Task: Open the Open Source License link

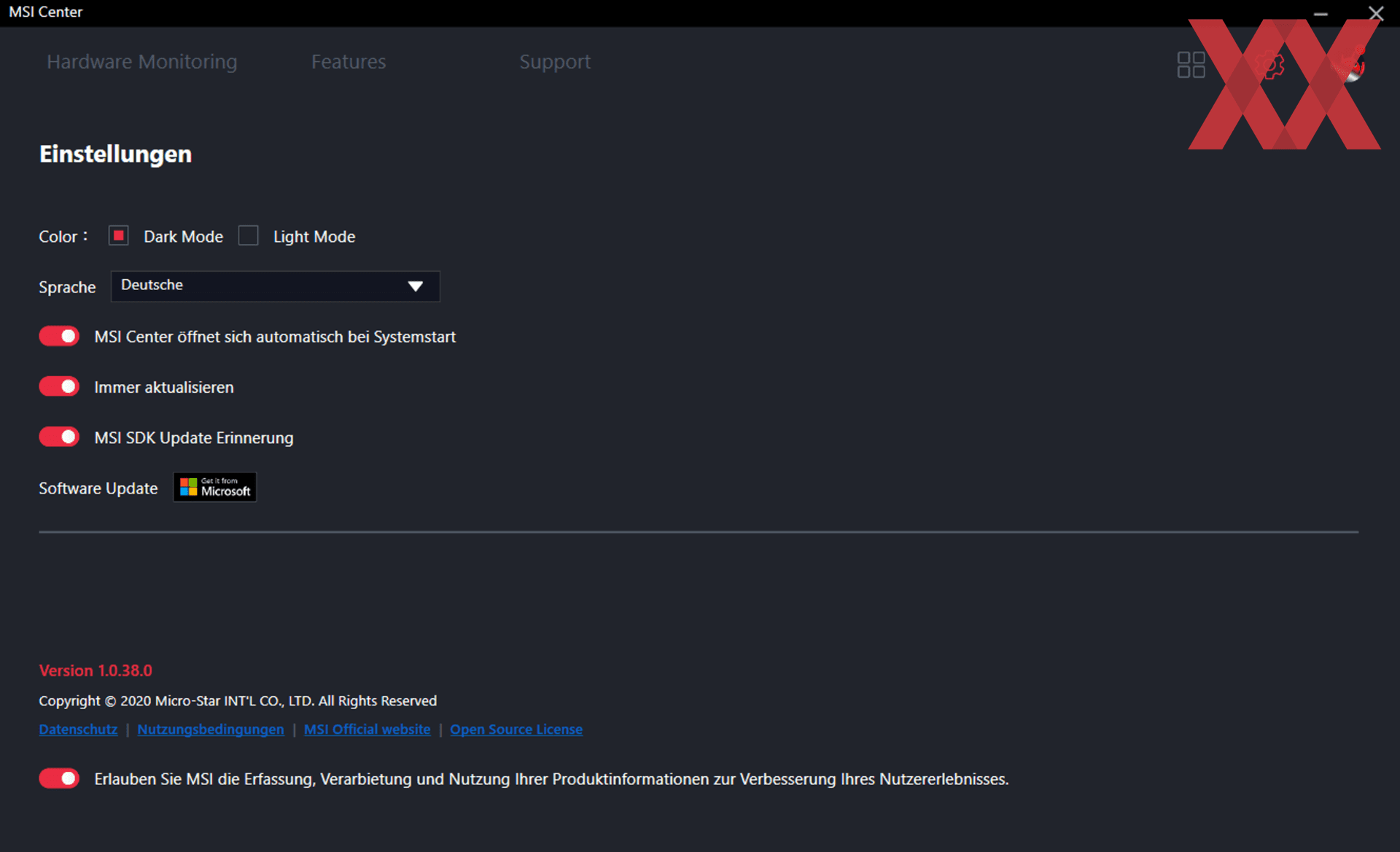Action: click(516, 729)
